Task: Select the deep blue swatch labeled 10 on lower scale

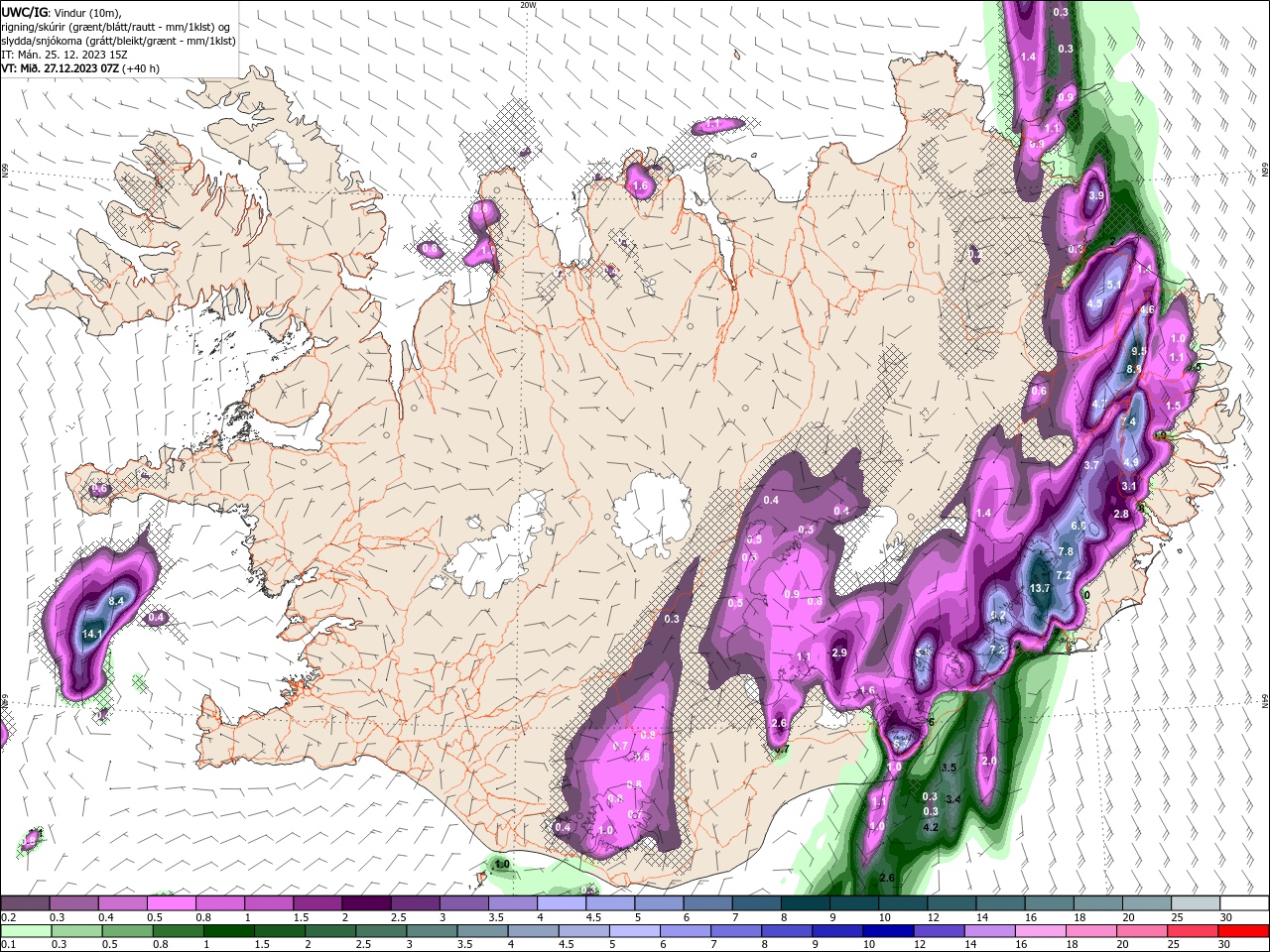Action: coord(887,931)
